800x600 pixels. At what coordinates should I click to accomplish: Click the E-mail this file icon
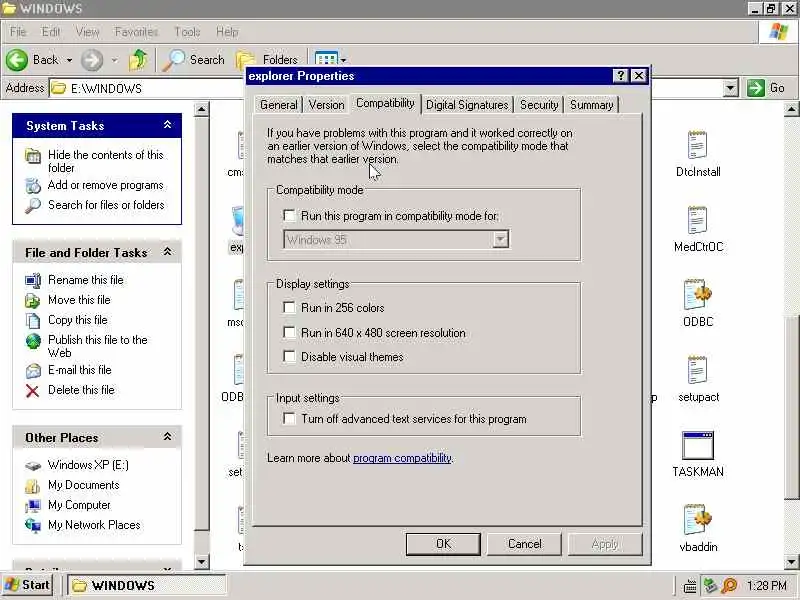[33, 370]
